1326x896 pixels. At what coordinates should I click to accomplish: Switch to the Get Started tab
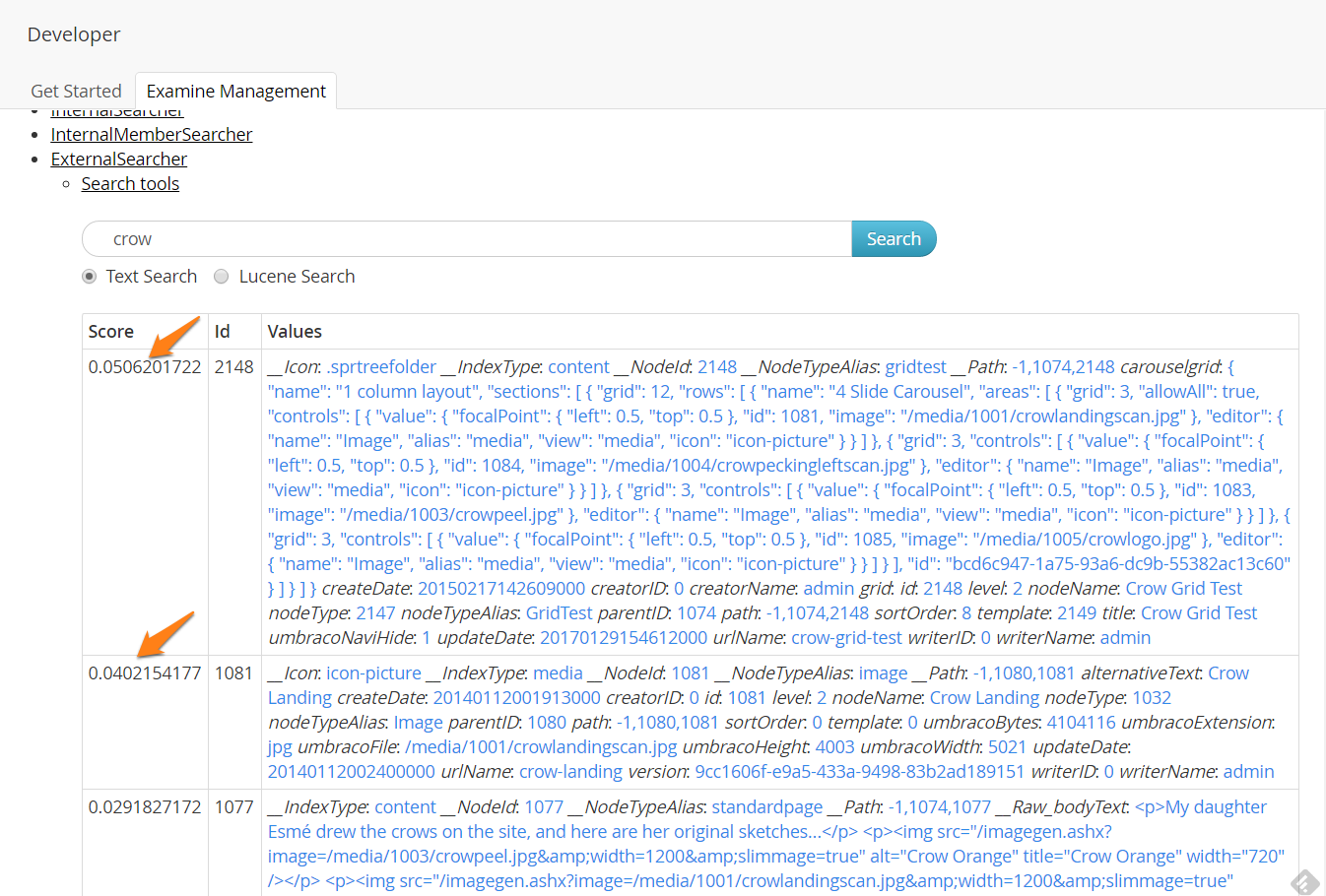[x=76, y=91]
